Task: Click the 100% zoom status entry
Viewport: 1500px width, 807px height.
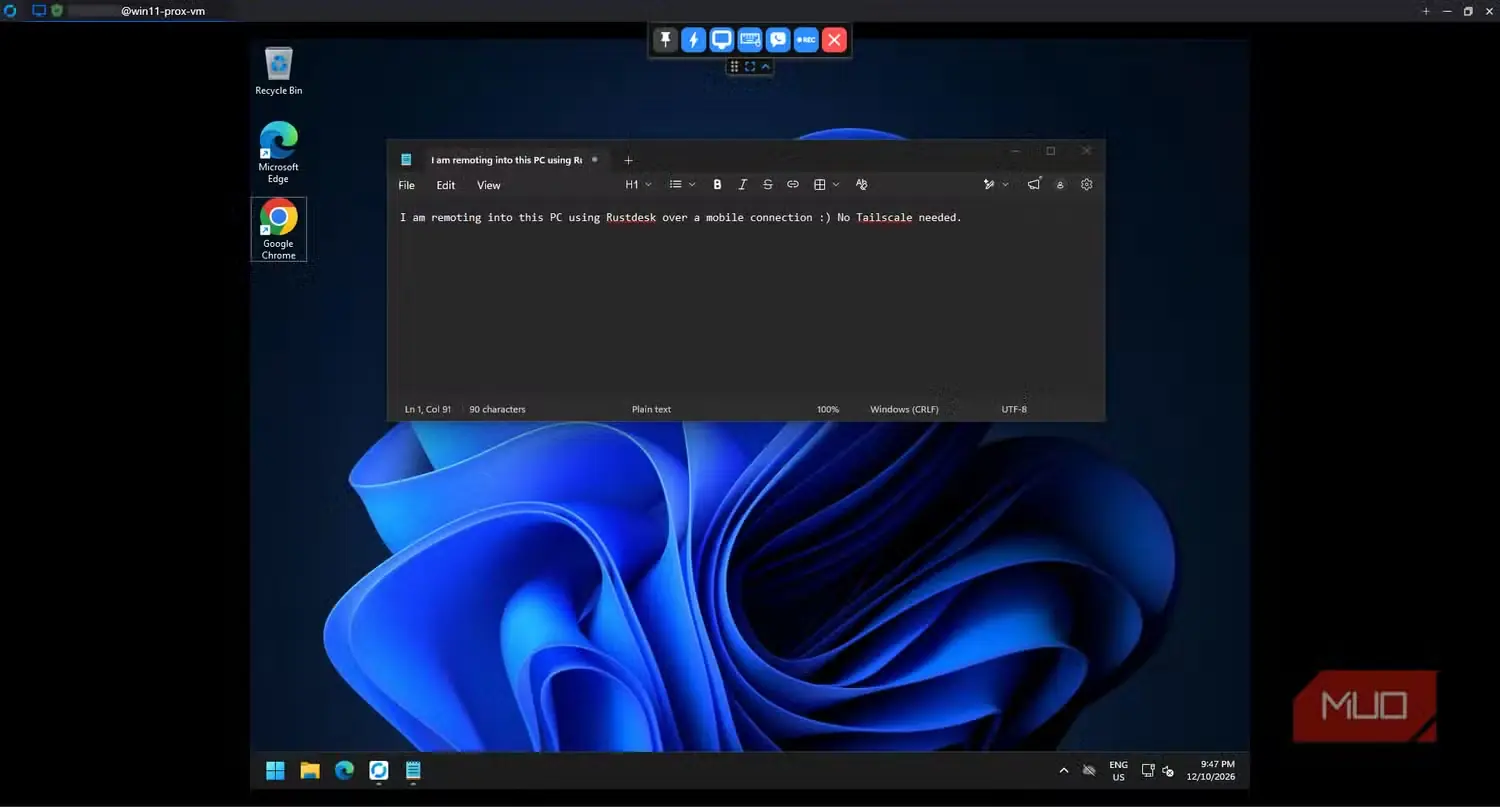Action: pos(828,409)
